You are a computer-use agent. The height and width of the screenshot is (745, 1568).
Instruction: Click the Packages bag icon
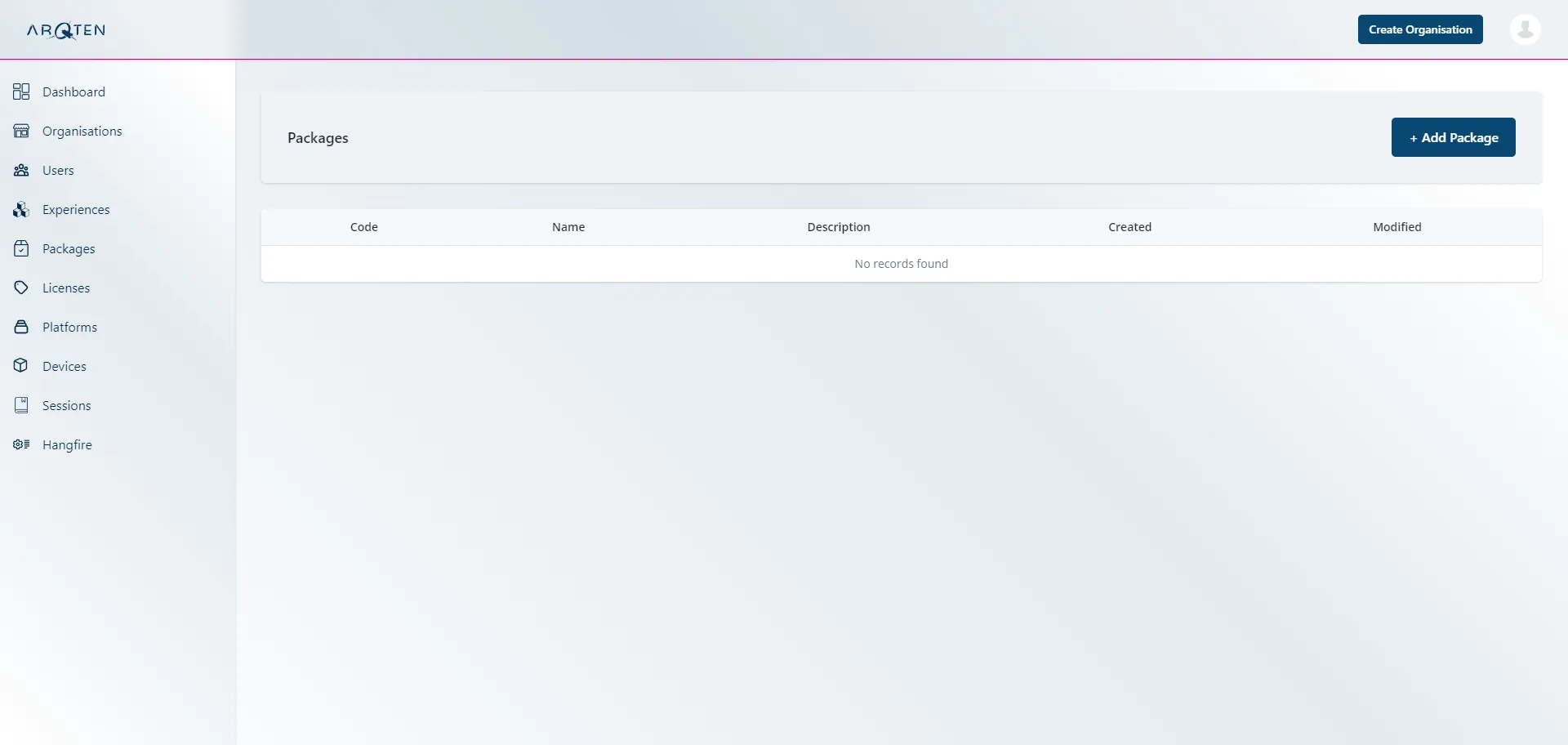coord(21,248)
